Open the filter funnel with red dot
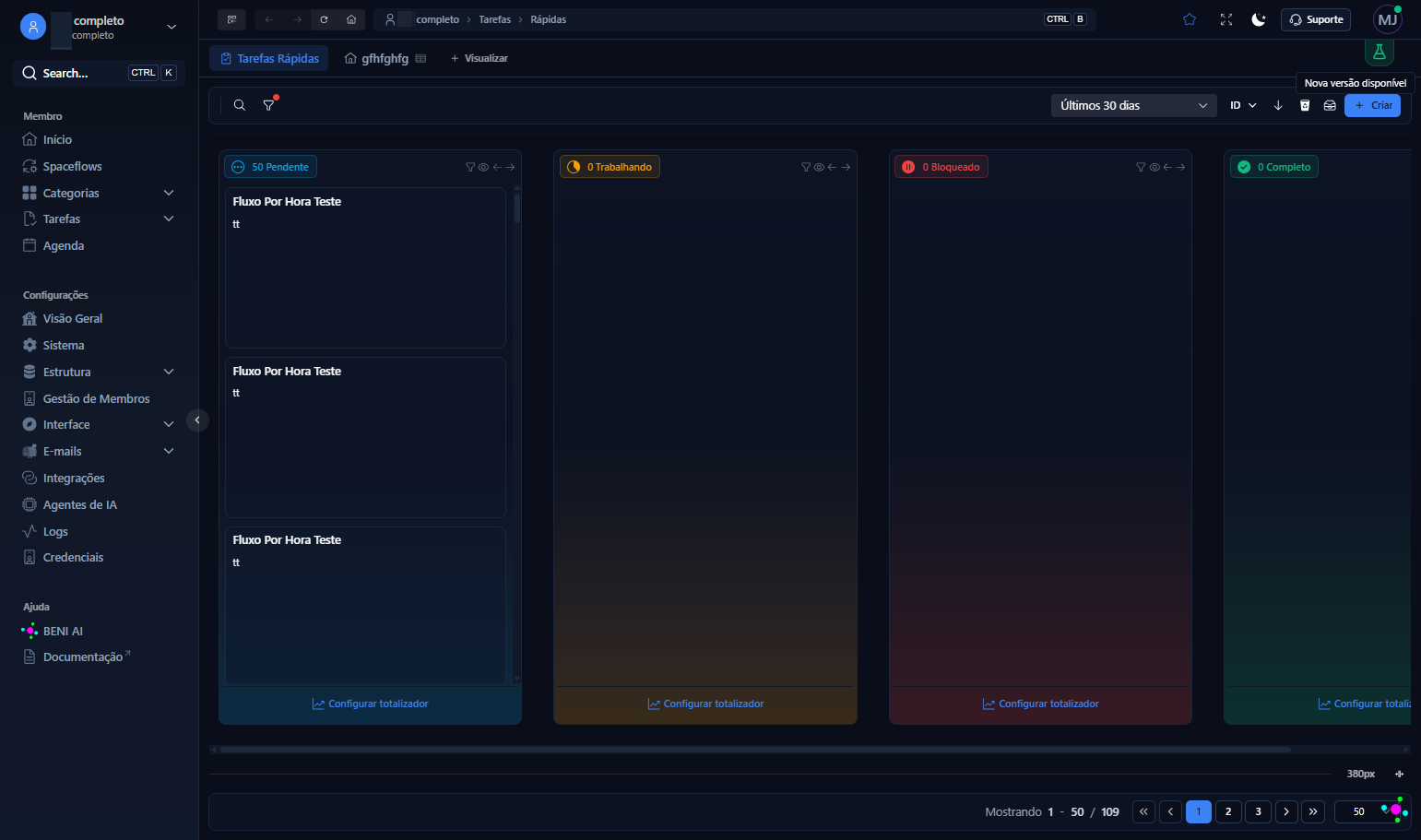 (269, 105)
